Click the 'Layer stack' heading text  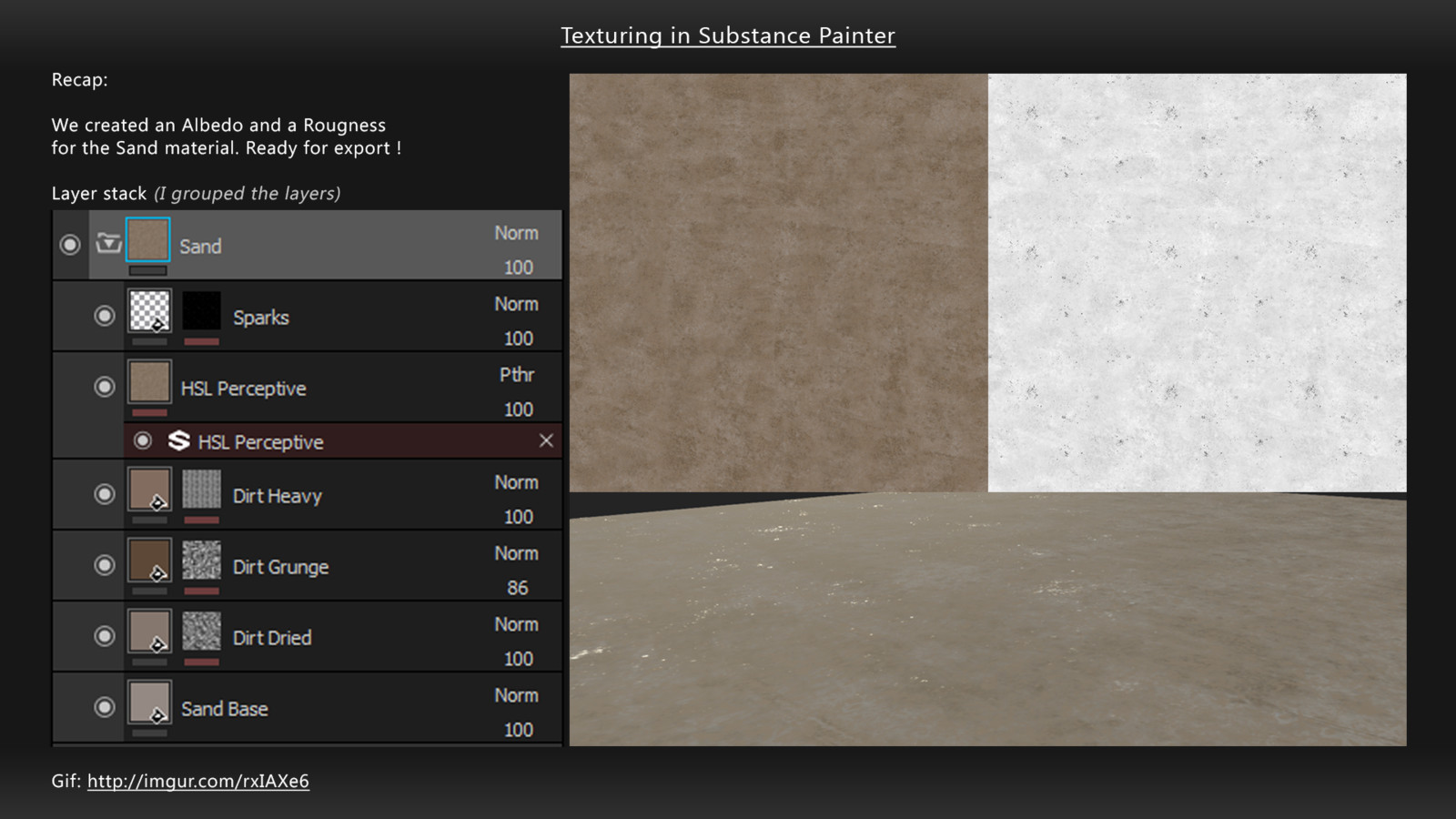pyautogui.click(x=99, y=193)
